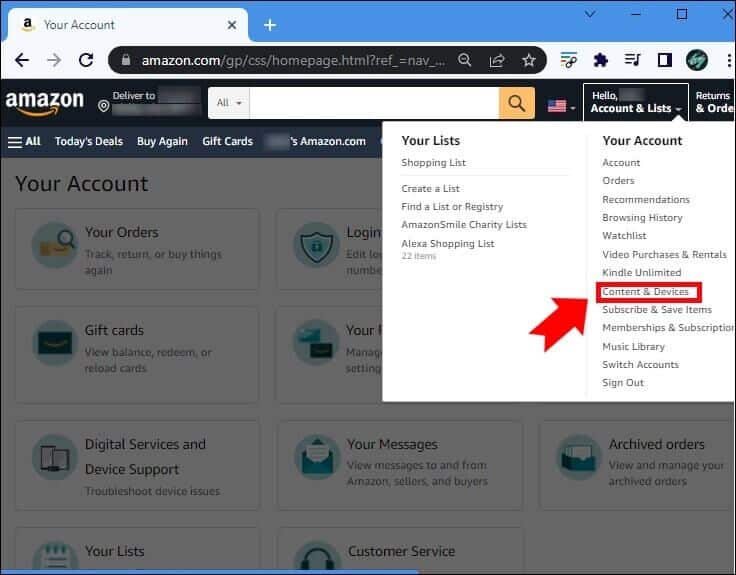The image size is (736, 575).
Task: Click Today's Deals in nav bar
Action: click(x=89, y=141)
